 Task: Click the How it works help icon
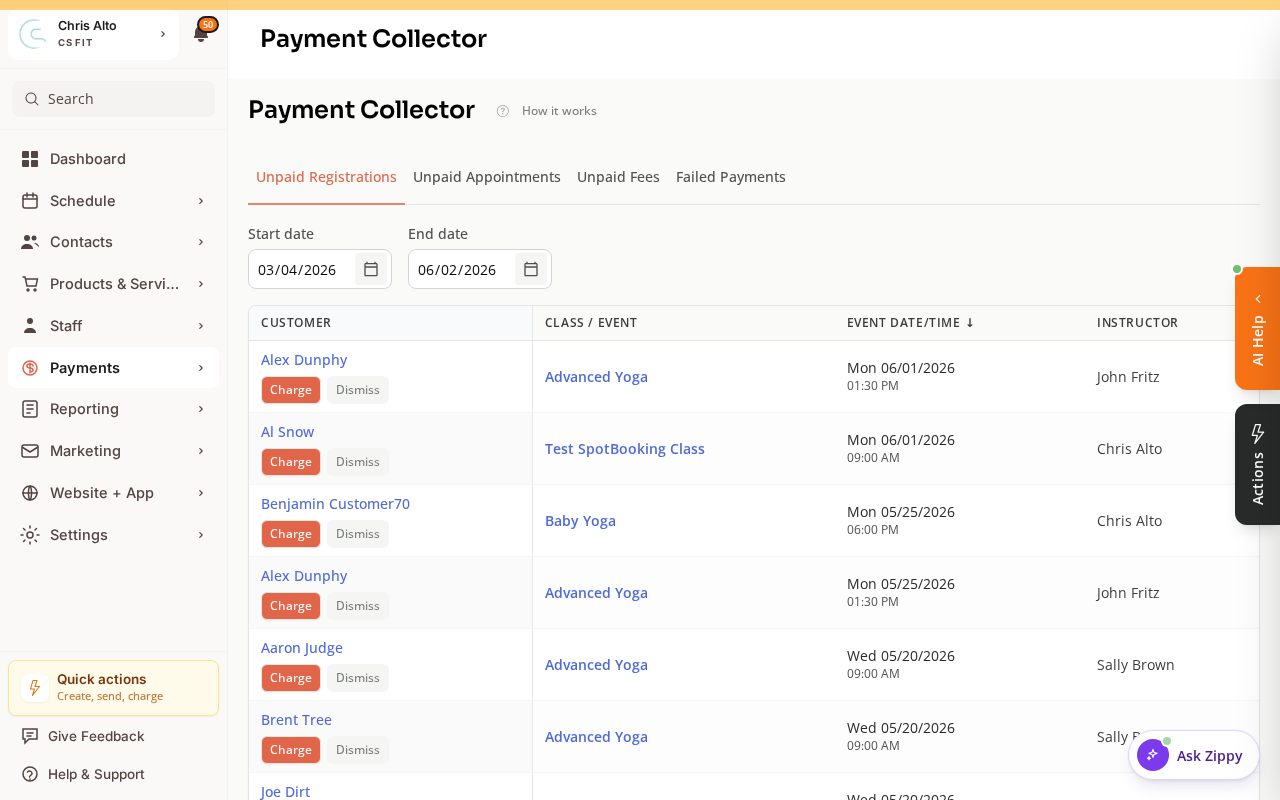pyautogui.click(x=503, y=111)
